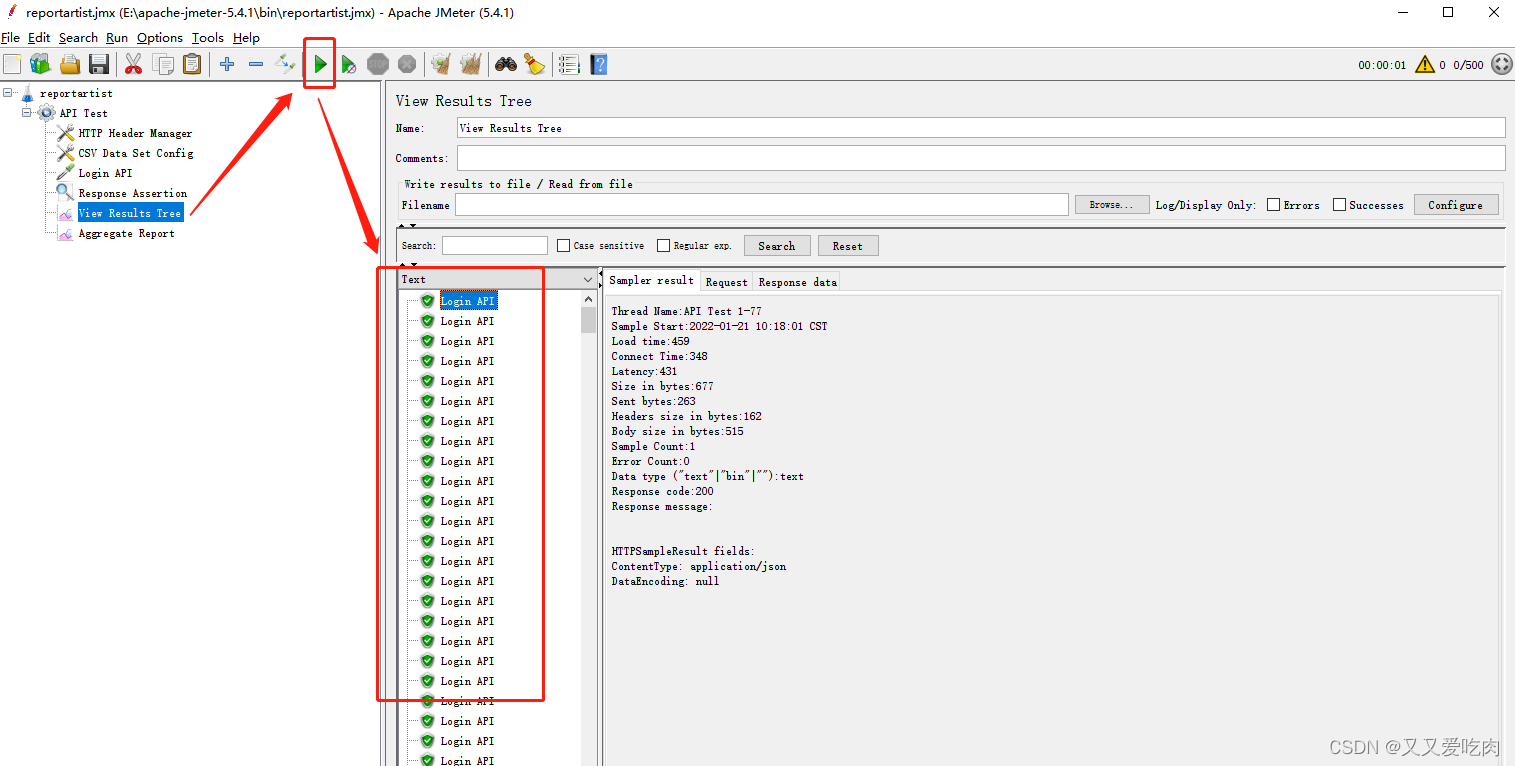This screenshot has width=1515, height=766.
Task: Collapse all nodes with minus icon
Action: 256,64
